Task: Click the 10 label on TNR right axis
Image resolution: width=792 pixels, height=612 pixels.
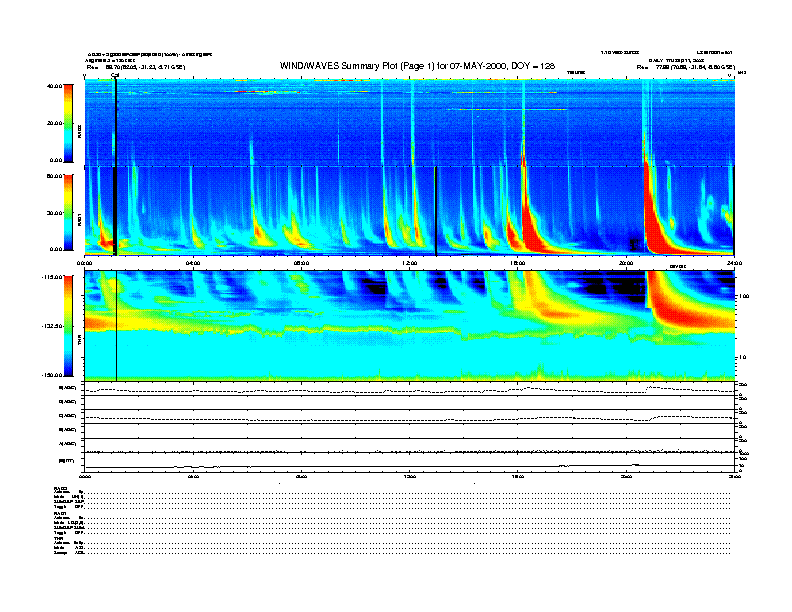Action: tap(742, 357)
